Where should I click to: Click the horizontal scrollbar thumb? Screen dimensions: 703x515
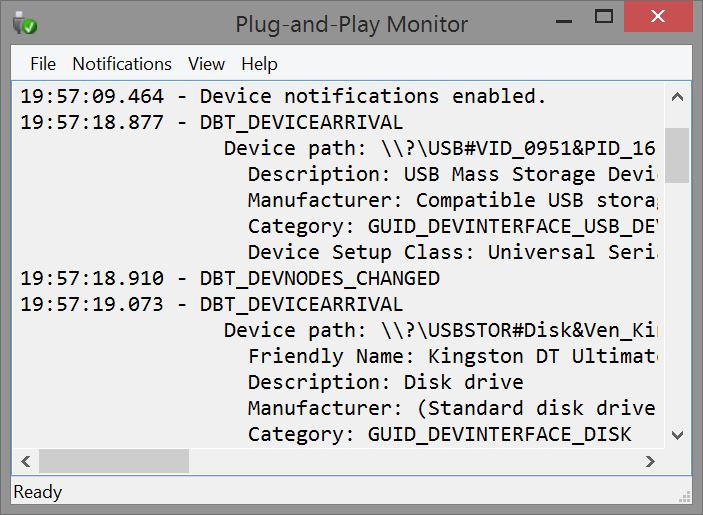pos(114,461)
